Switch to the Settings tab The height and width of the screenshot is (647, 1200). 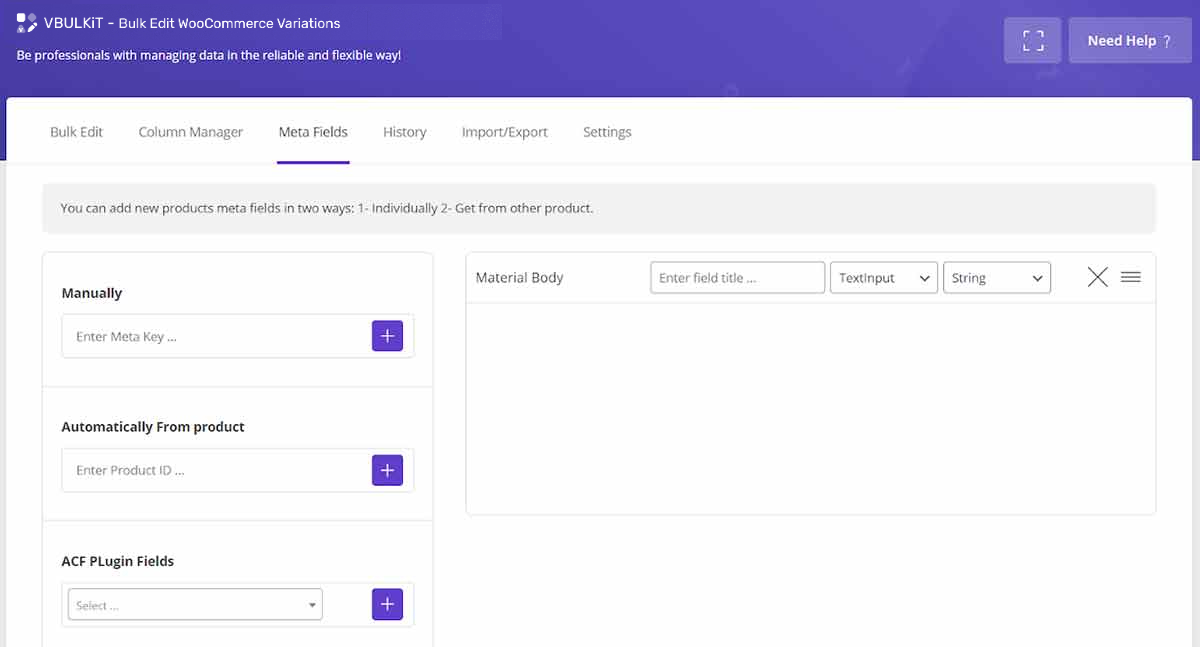607,132
